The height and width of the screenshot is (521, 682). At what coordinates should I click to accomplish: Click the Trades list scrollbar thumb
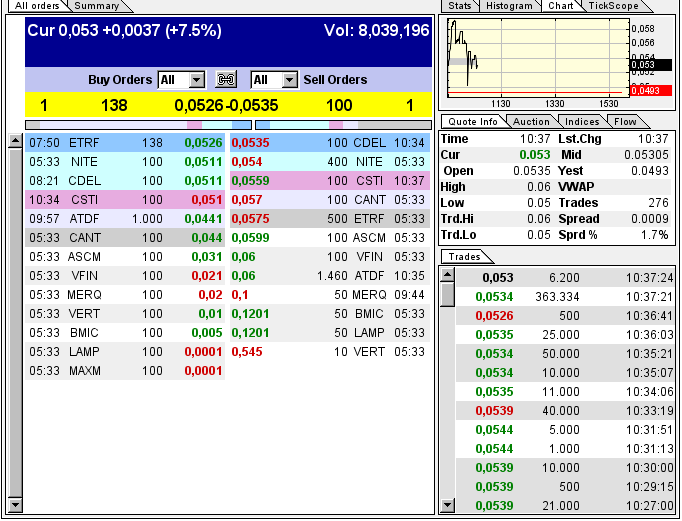(x=447, y=294)
